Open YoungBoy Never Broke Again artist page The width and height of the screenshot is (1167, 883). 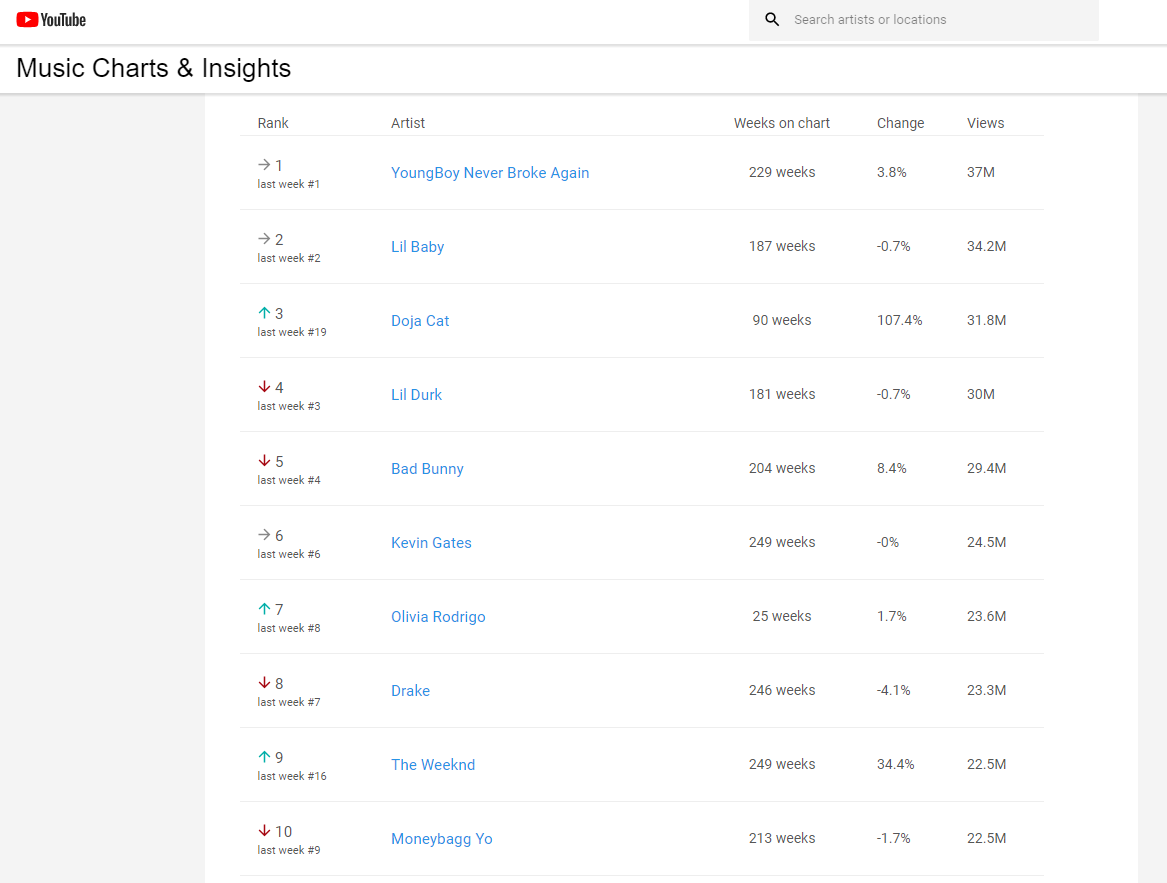click(490, 173)
